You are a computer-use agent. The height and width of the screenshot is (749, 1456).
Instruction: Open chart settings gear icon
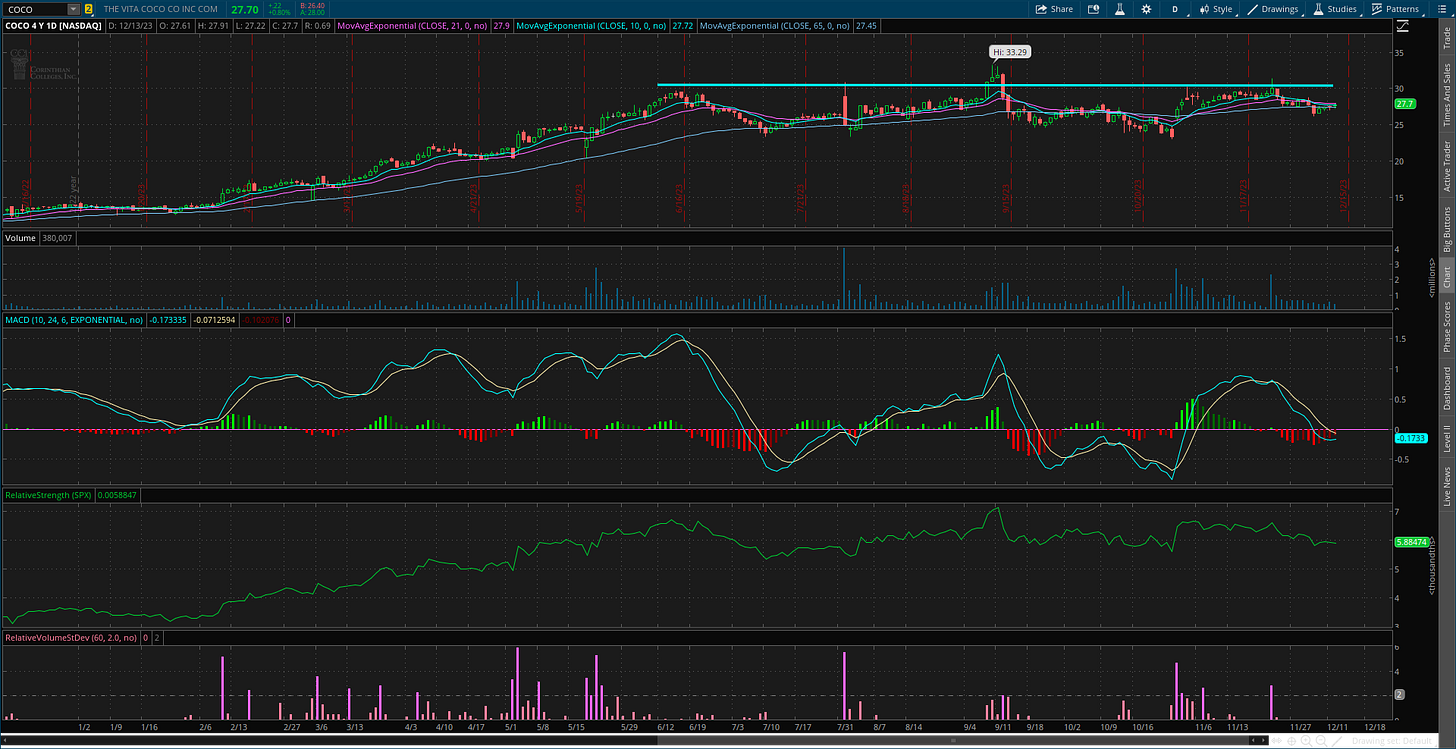(1146, 9)
